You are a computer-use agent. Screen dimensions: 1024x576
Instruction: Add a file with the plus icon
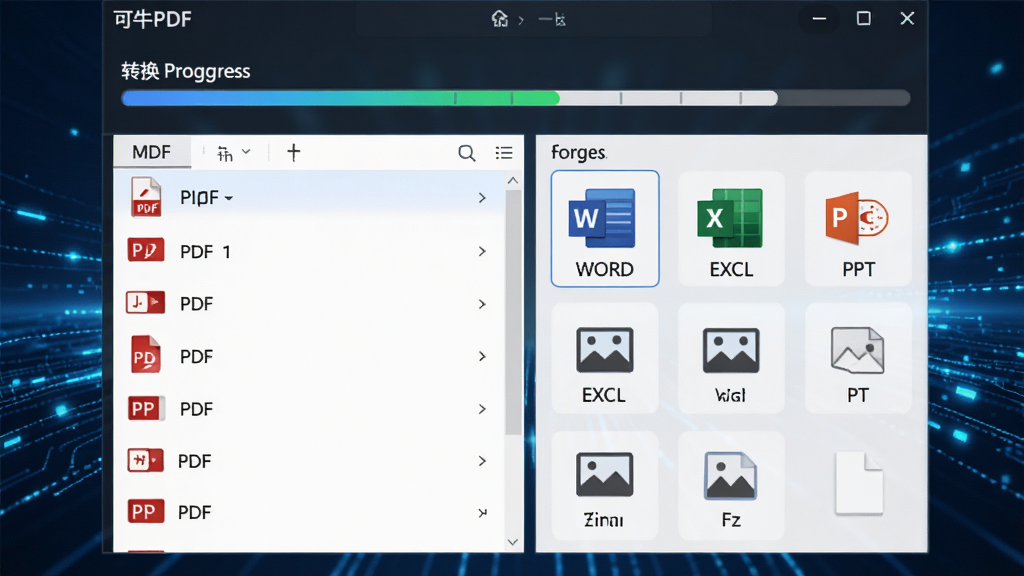coord(294,152)
